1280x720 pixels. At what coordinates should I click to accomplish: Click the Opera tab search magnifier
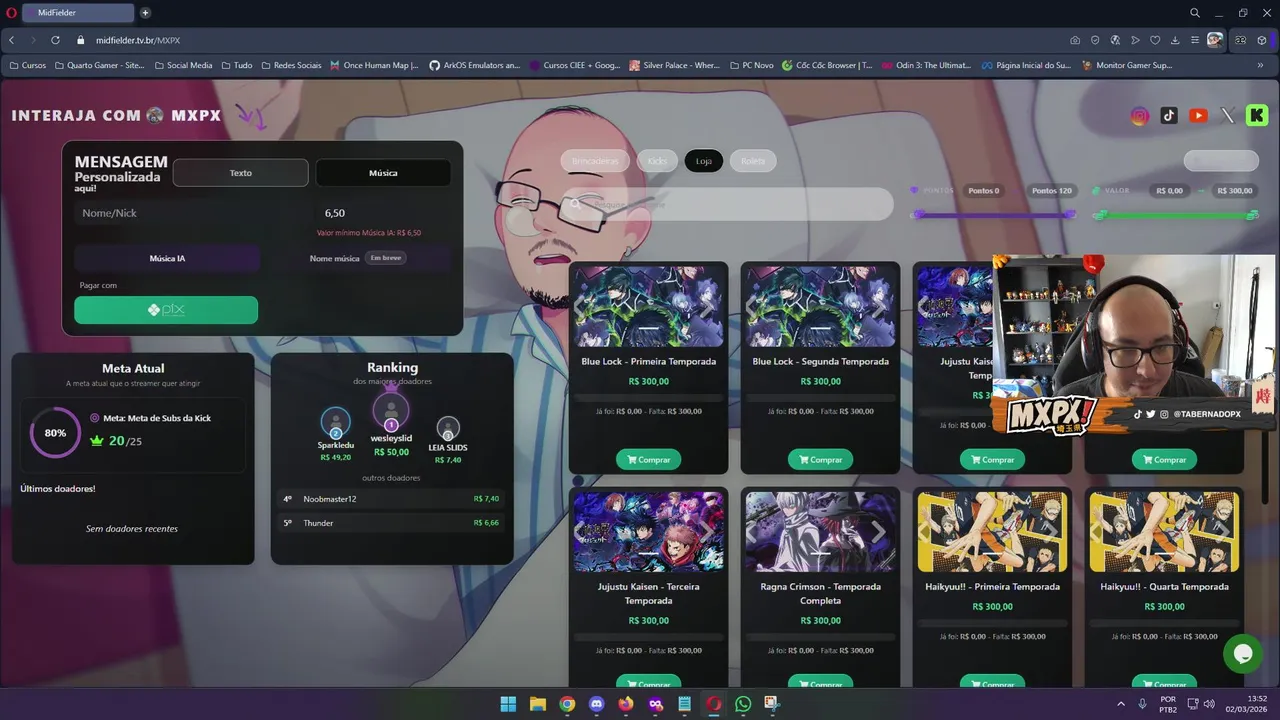1195,13
